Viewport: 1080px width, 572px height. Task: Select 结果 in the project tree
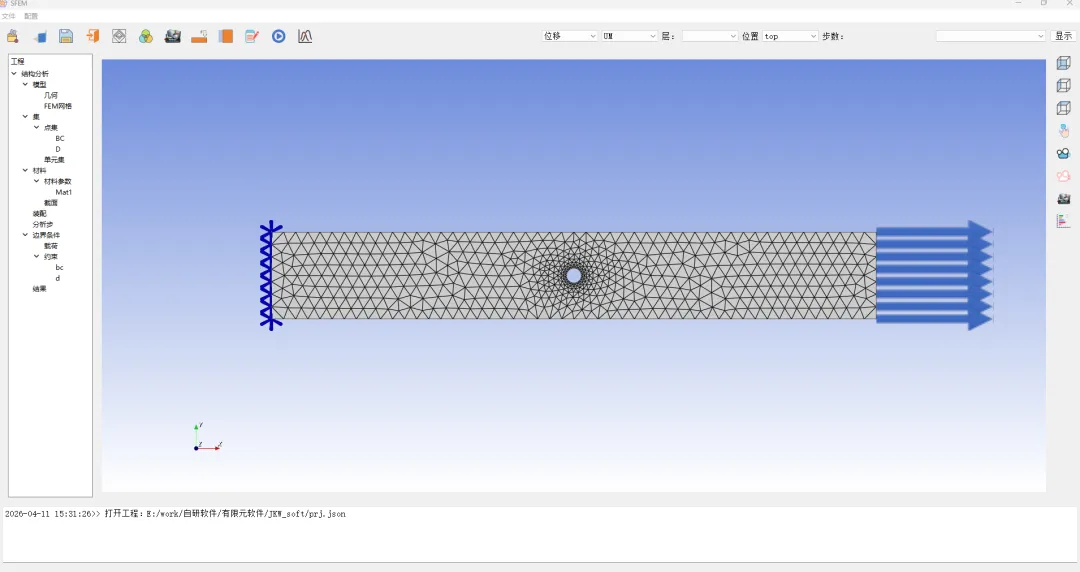point(39,289)
